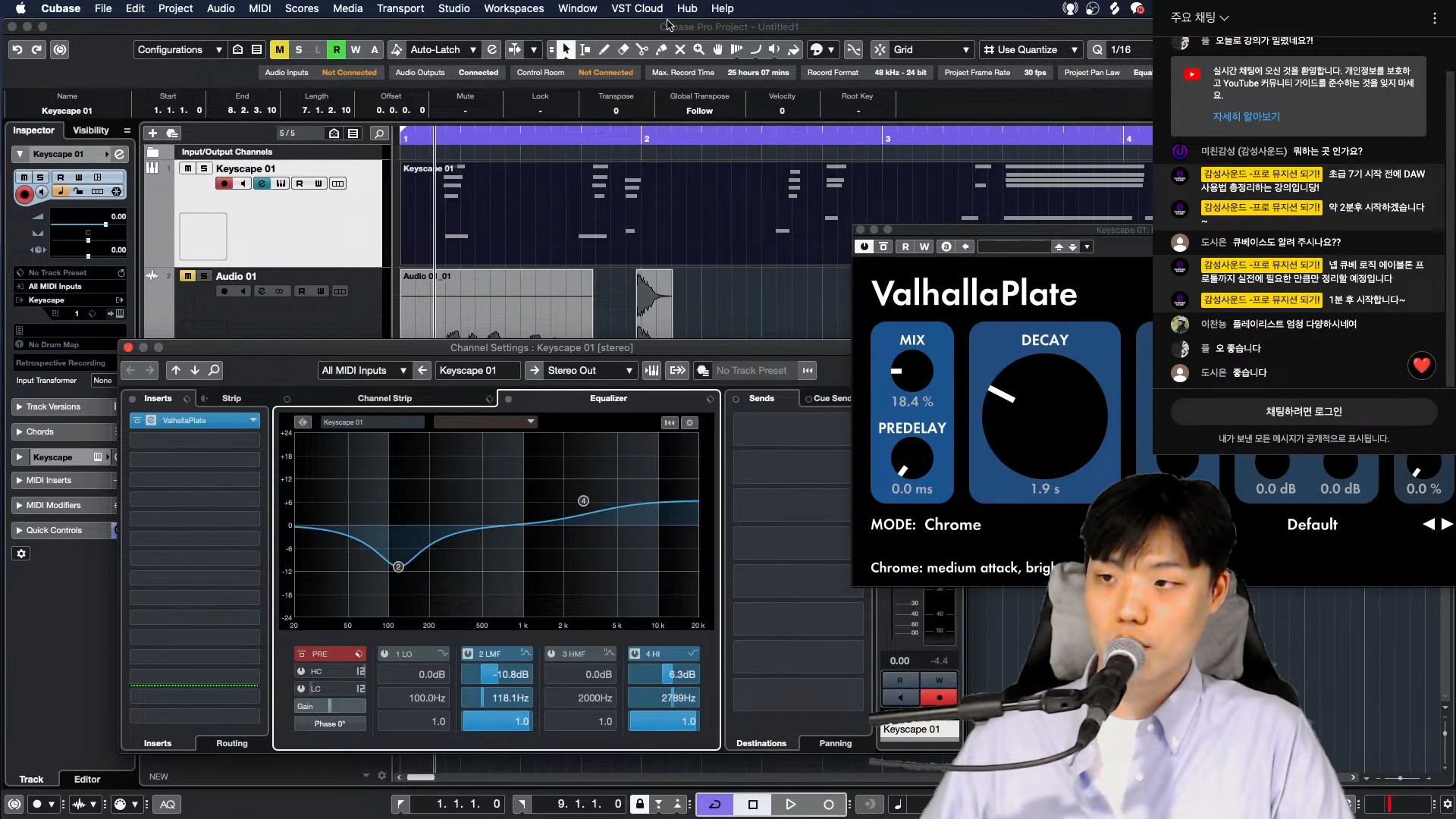Toggle Record Enable on Keyscape 01 track
Viewport: 1456px width, 819px height.
tap(224, 184)
